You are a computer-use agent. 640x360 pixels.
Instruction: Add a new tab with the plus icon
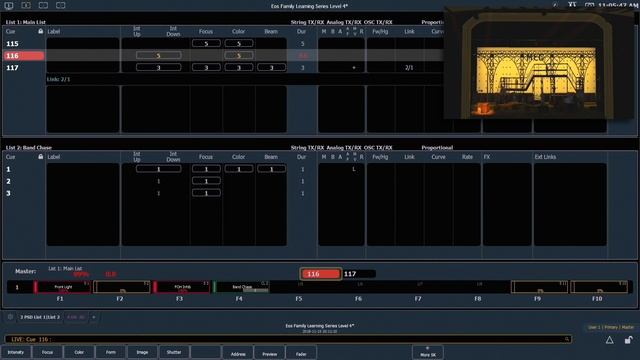pyautogui.click(x=93, y=317)
